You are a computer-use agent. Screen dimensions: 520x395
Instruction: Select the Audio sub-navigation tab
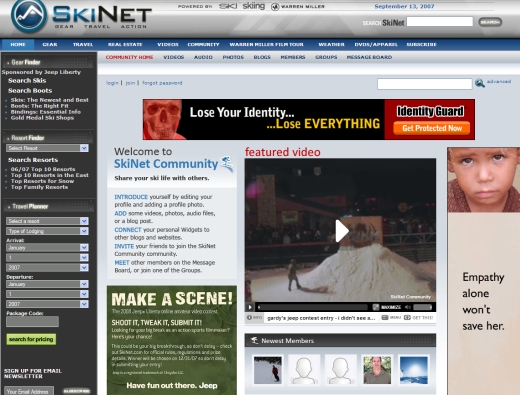(x=203, y=57)
